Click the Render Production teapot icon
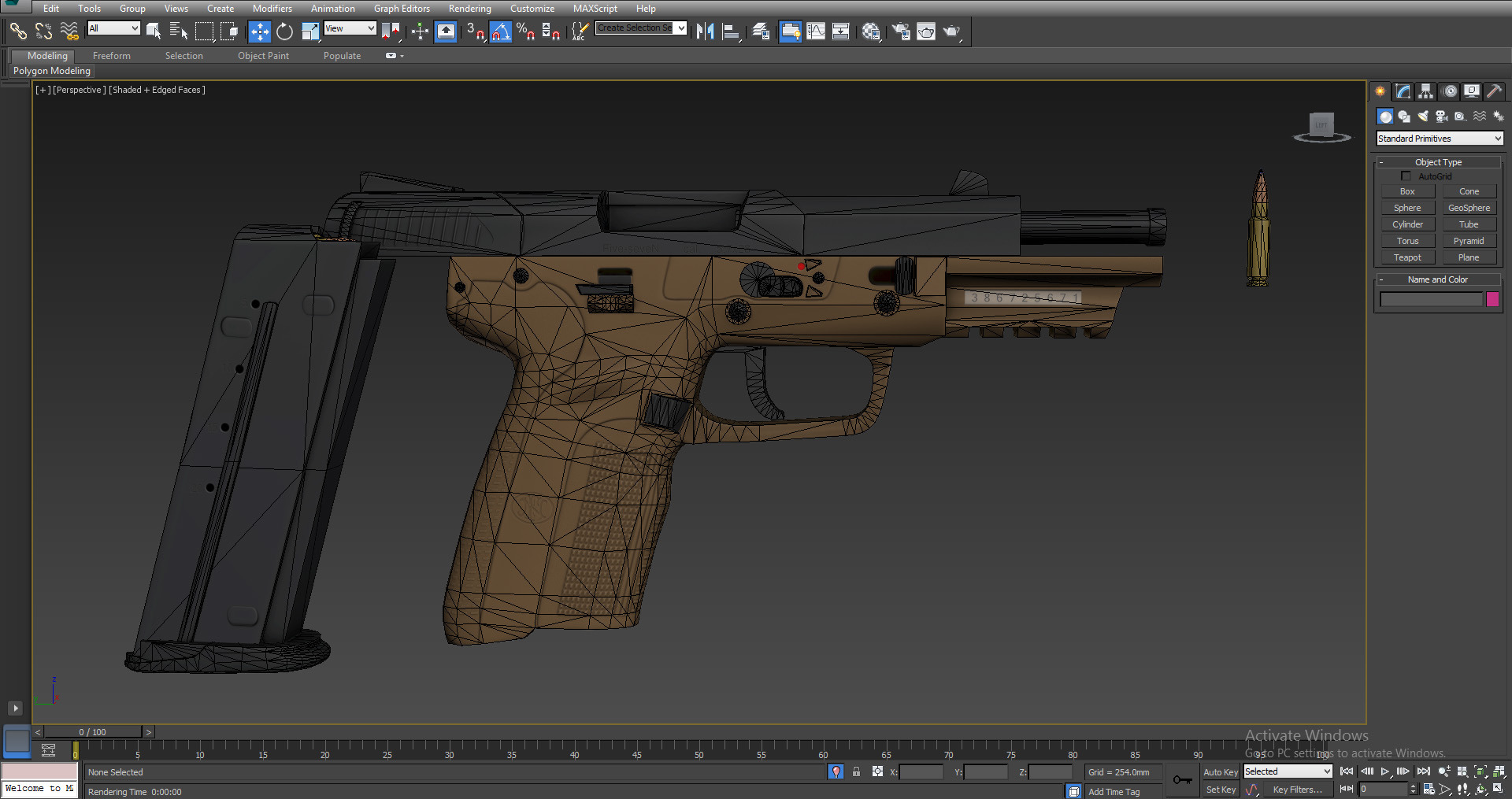This screenshot has width=1512, height=799. click(x=952, y=31)
